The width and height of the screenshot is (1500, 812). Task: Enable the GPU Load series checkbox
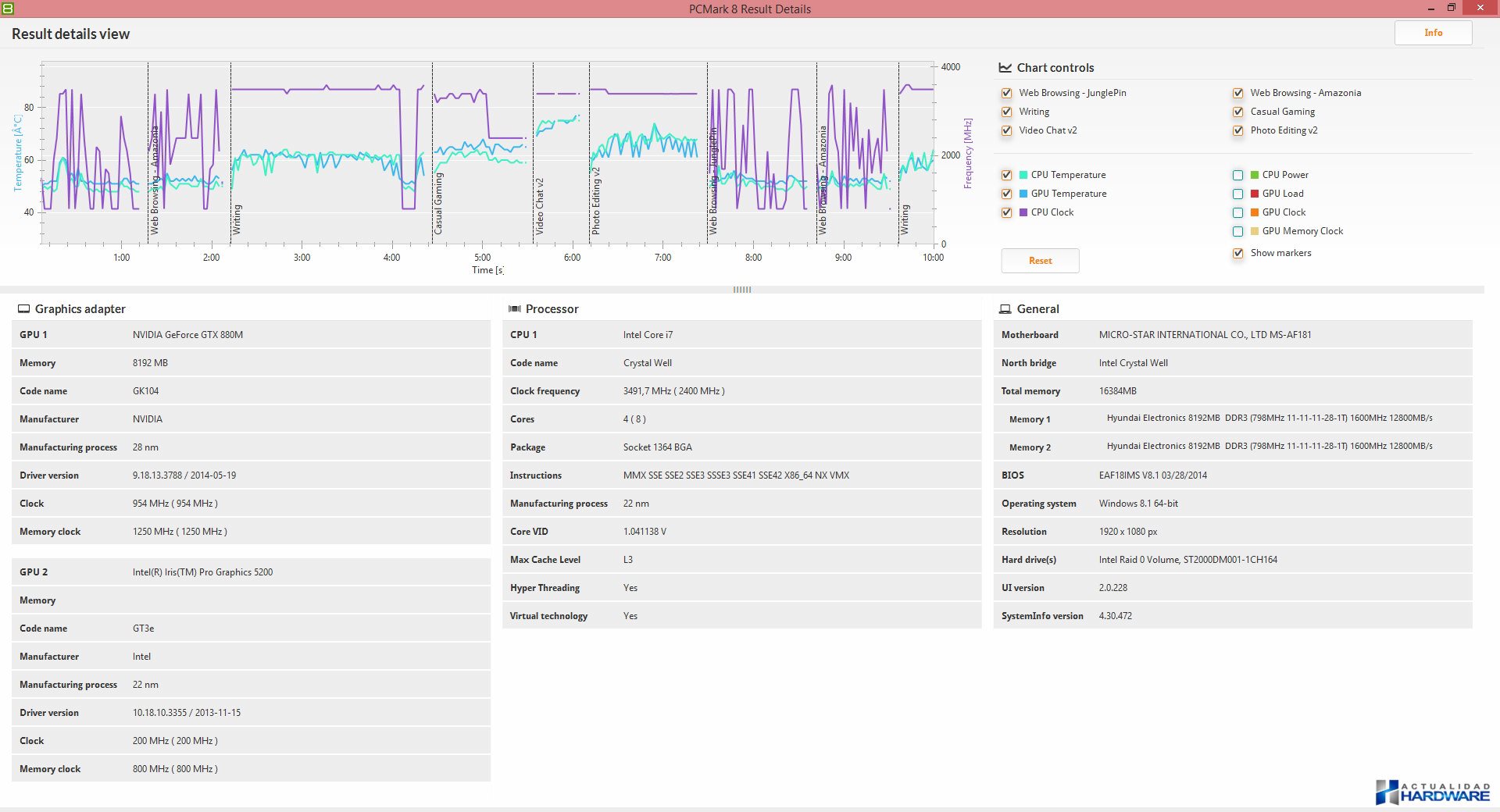(x=1237, y=194)
